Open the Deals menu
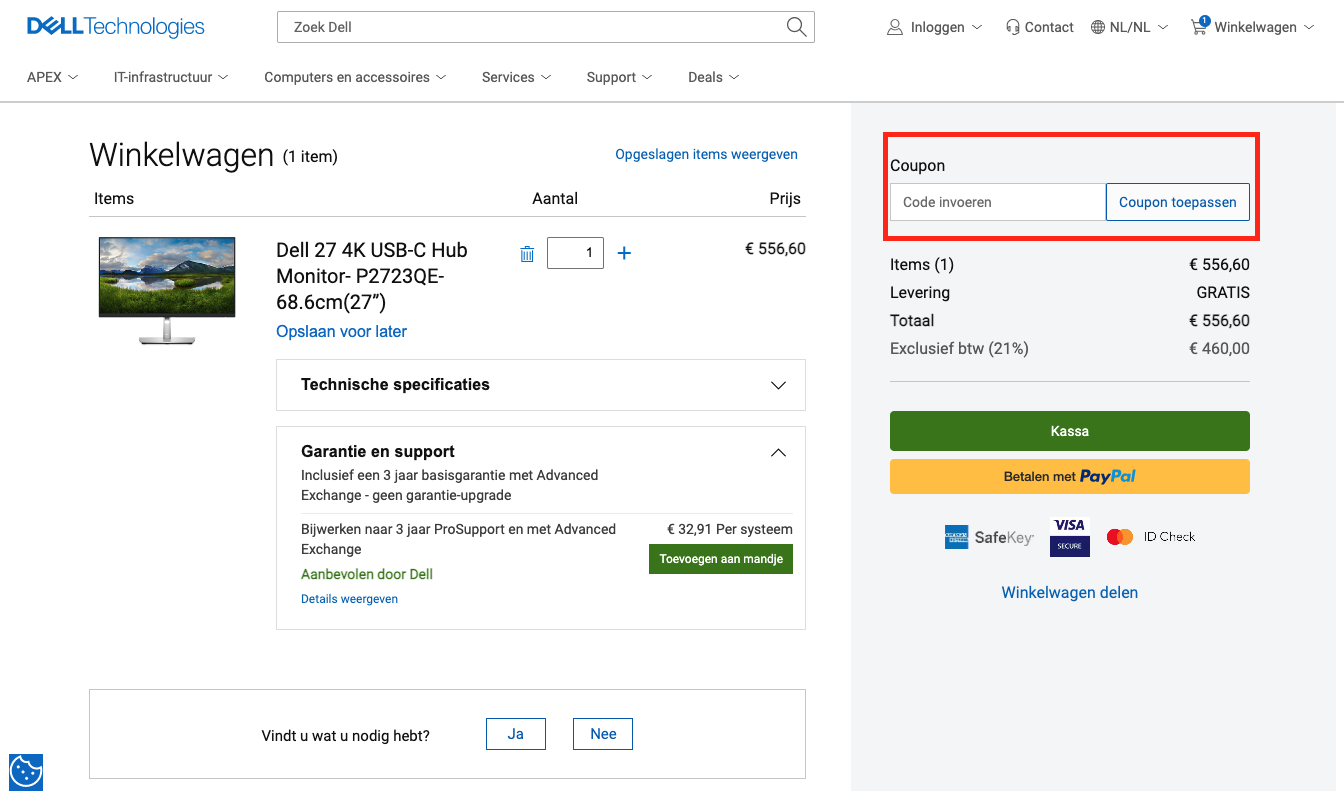1344x791 pixels. pos(714,77)
